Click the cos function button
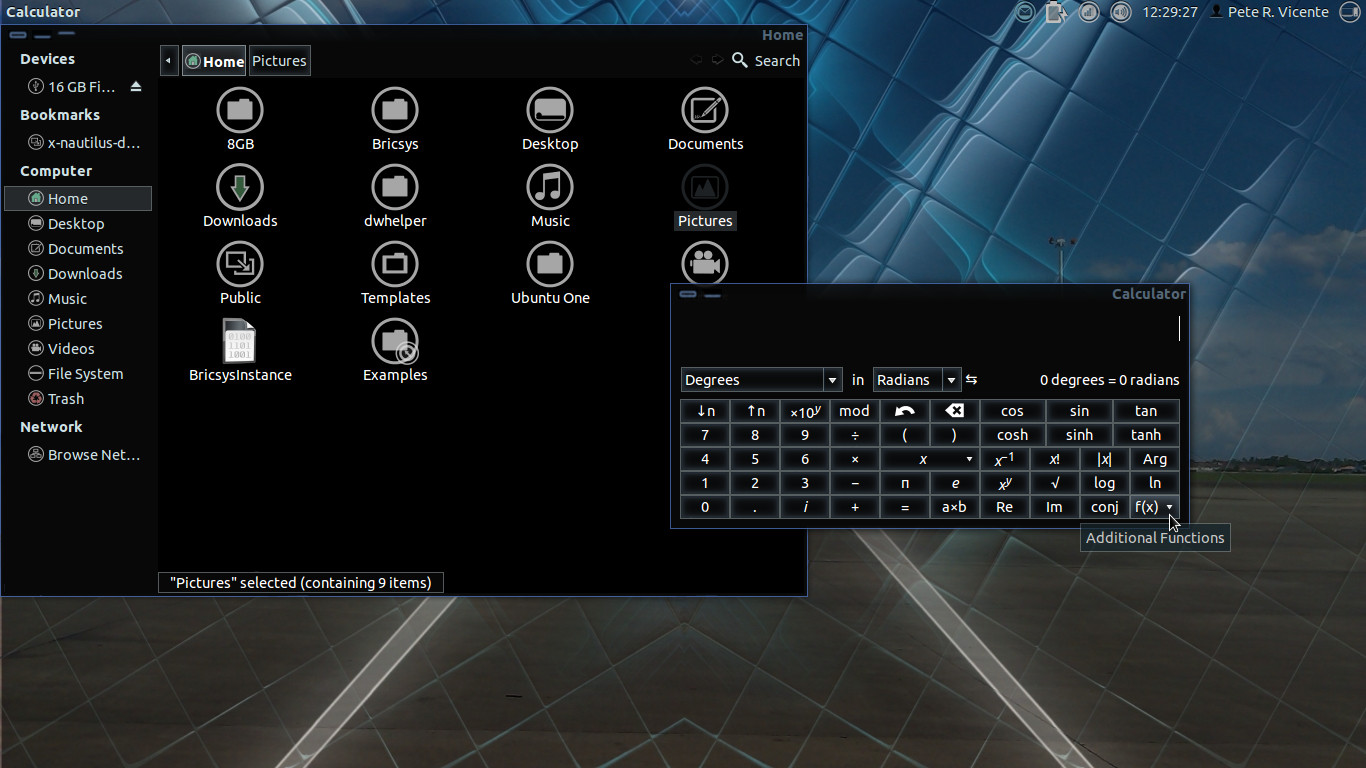The image size is (1366, 768). (1012, 411)
